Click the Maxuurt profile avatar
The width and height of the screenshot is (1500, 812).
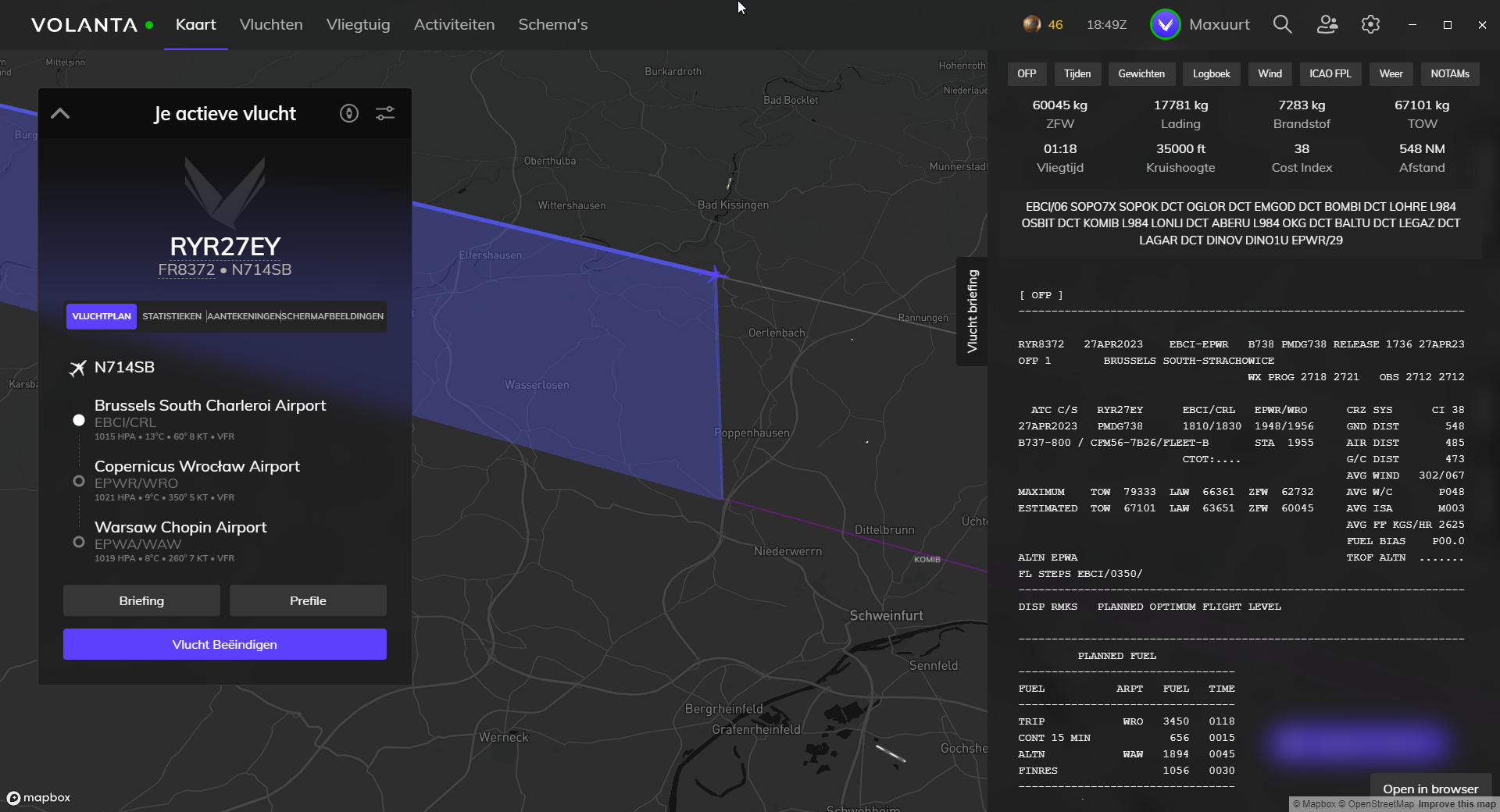[1165, 25]
